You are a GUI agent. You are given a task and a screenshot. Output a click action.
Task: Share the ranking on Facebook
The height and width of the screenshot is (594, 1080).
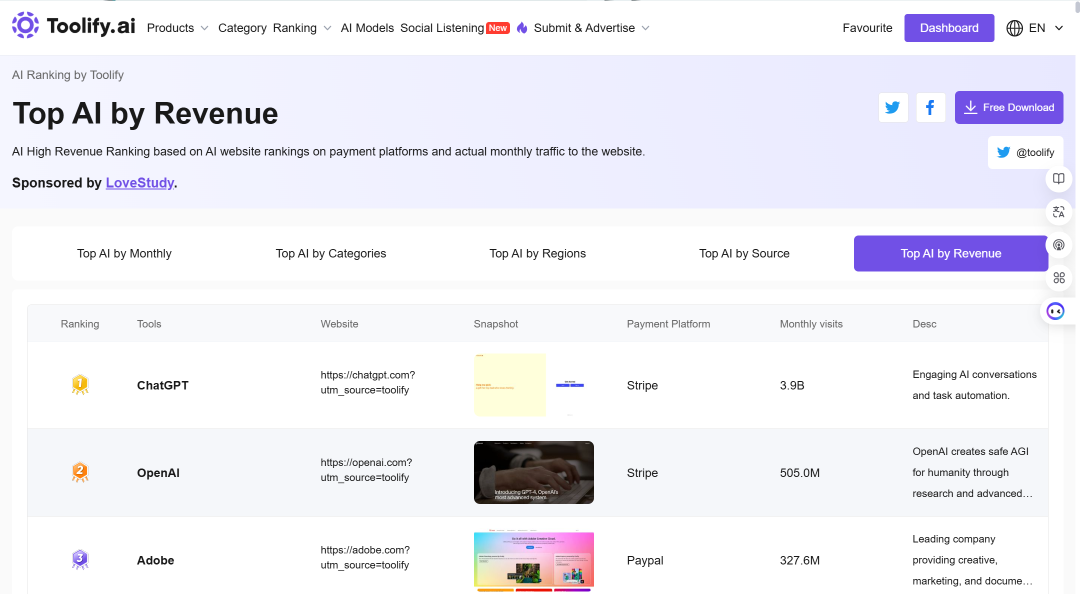point(931,107)
